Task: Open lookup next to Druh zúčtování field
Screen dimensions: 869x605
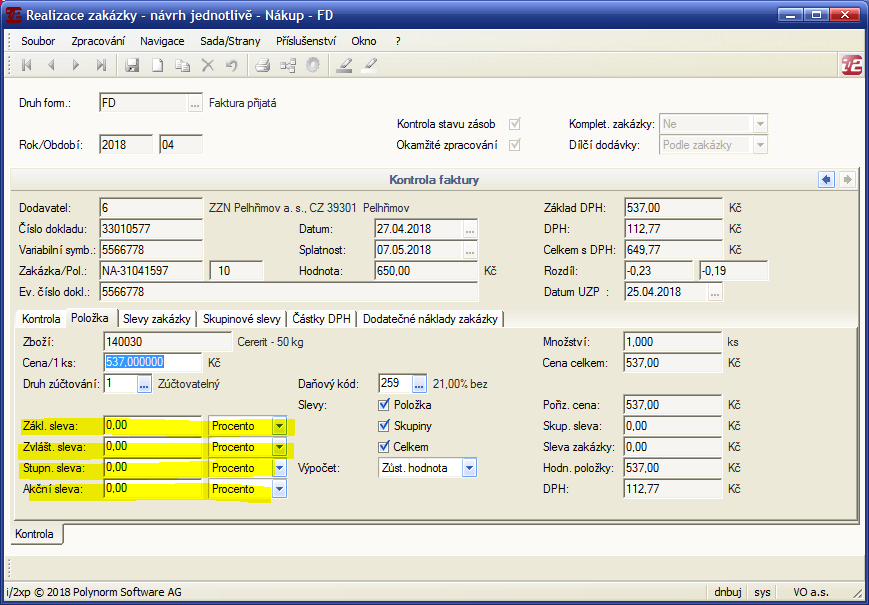Action: 144,384
